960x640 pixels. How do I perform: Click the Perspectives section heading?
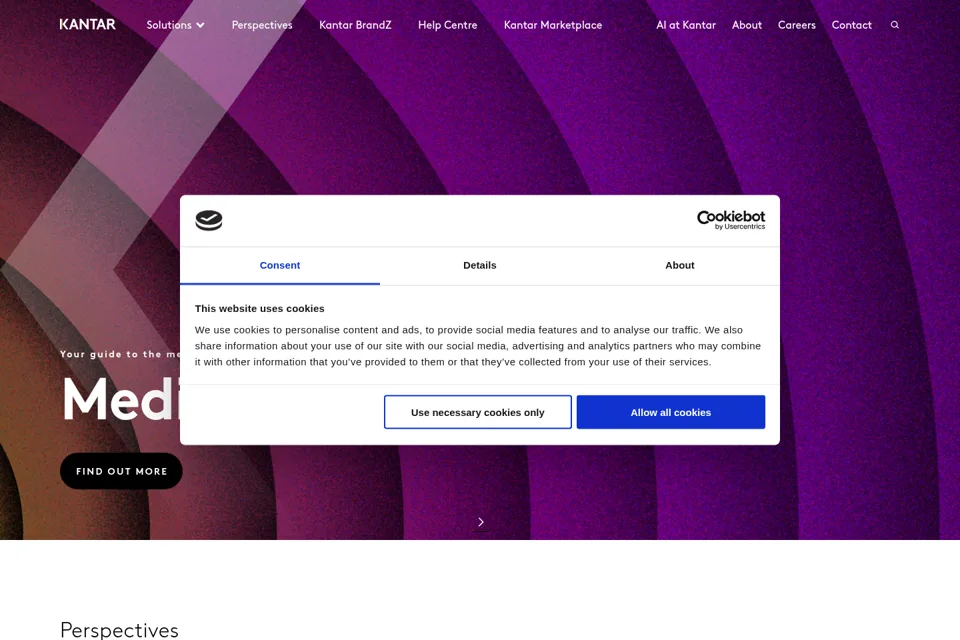(119, 630)
